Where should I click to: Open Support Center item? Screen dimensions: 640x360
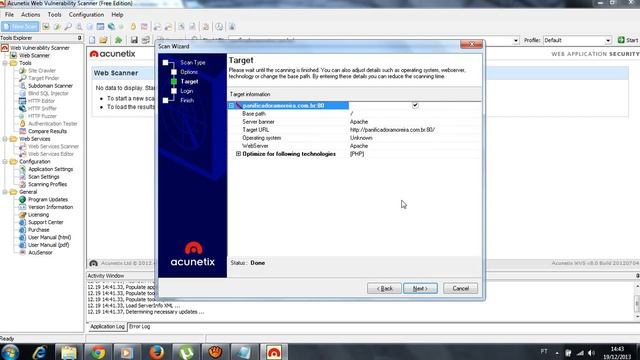click(x=45, y=222)
